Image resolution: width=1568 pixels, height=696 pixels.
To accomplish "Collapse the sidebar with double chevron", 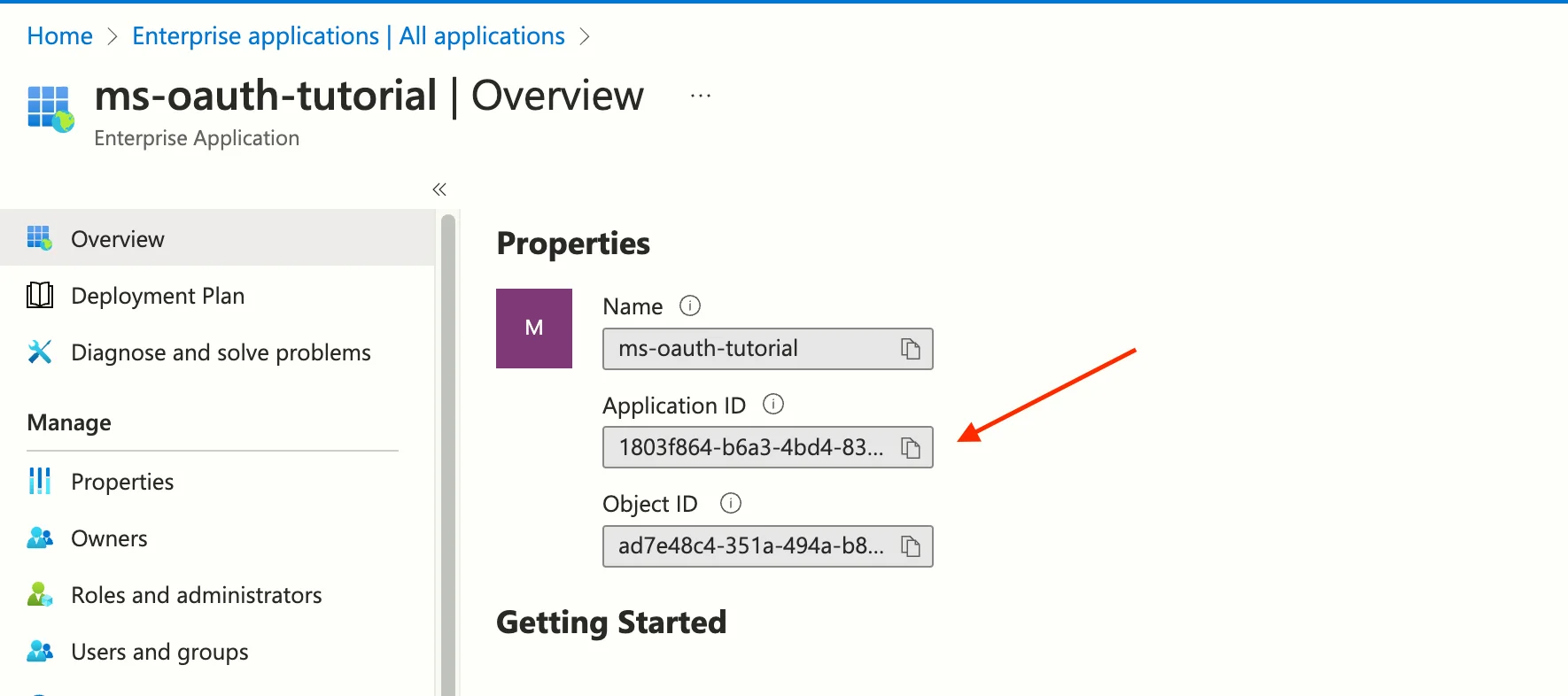I will pyautogui.click(x=439, y=189).
